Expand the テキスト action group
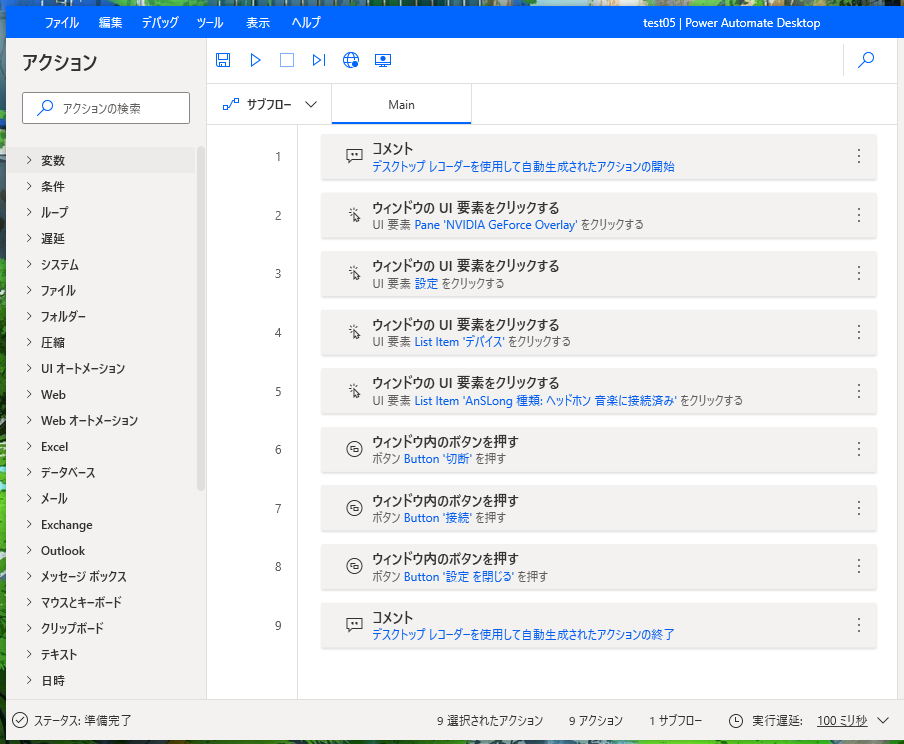 pos(29,654)
